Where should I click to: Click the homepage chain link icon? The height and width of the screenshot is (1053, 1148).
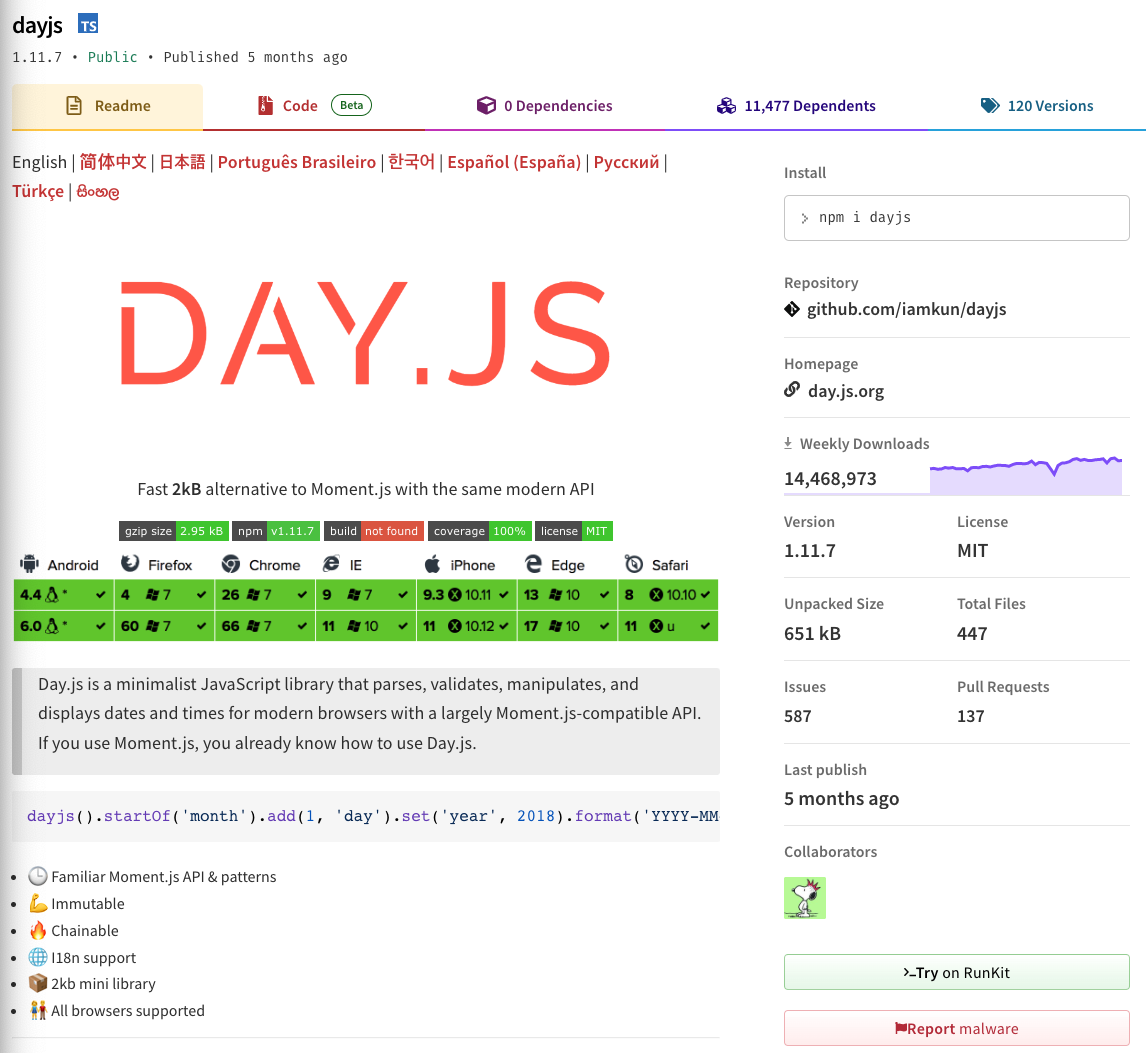point(792,390)
